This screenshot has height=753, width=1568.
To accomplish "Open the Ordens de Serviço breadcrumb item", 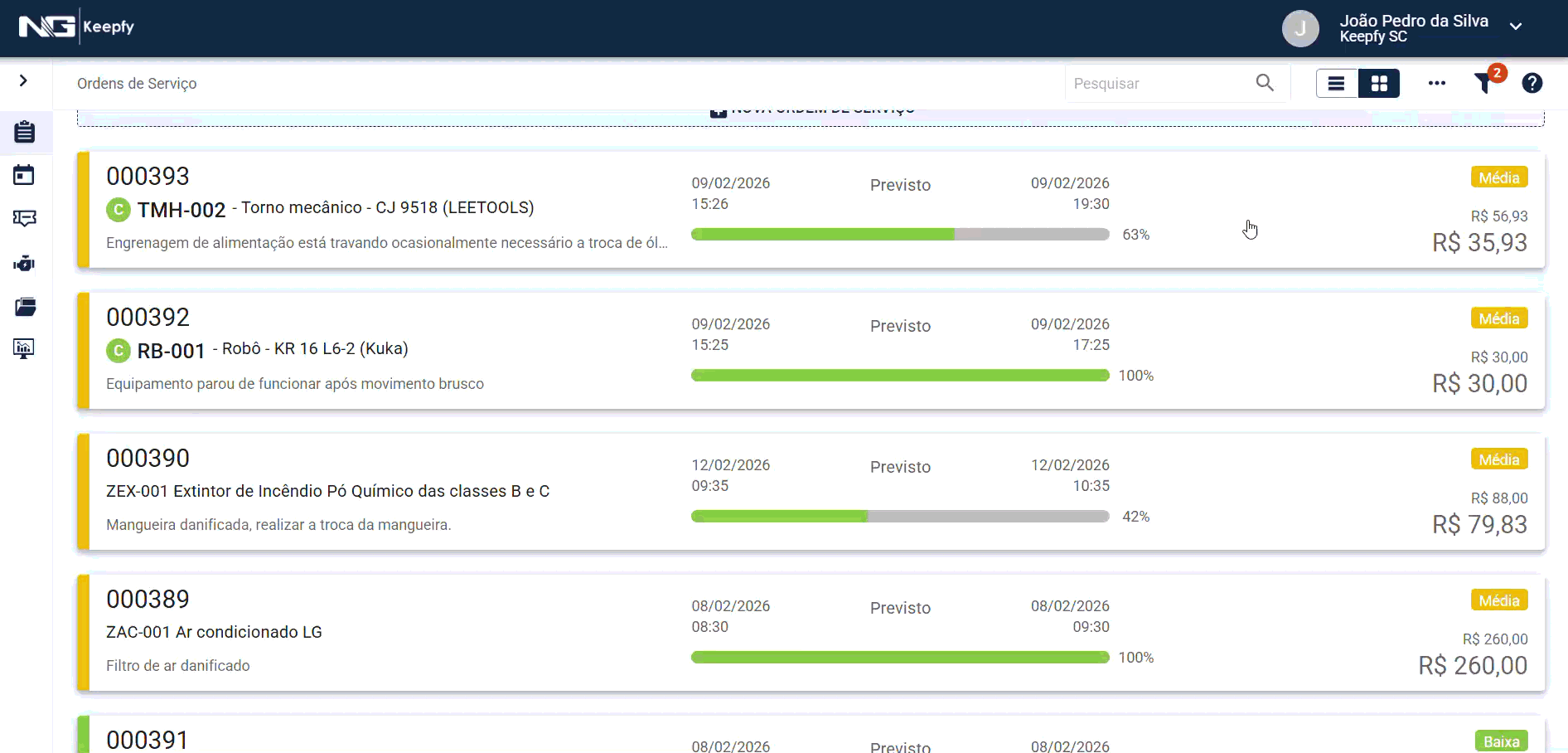I will click(x=137, y=83).
